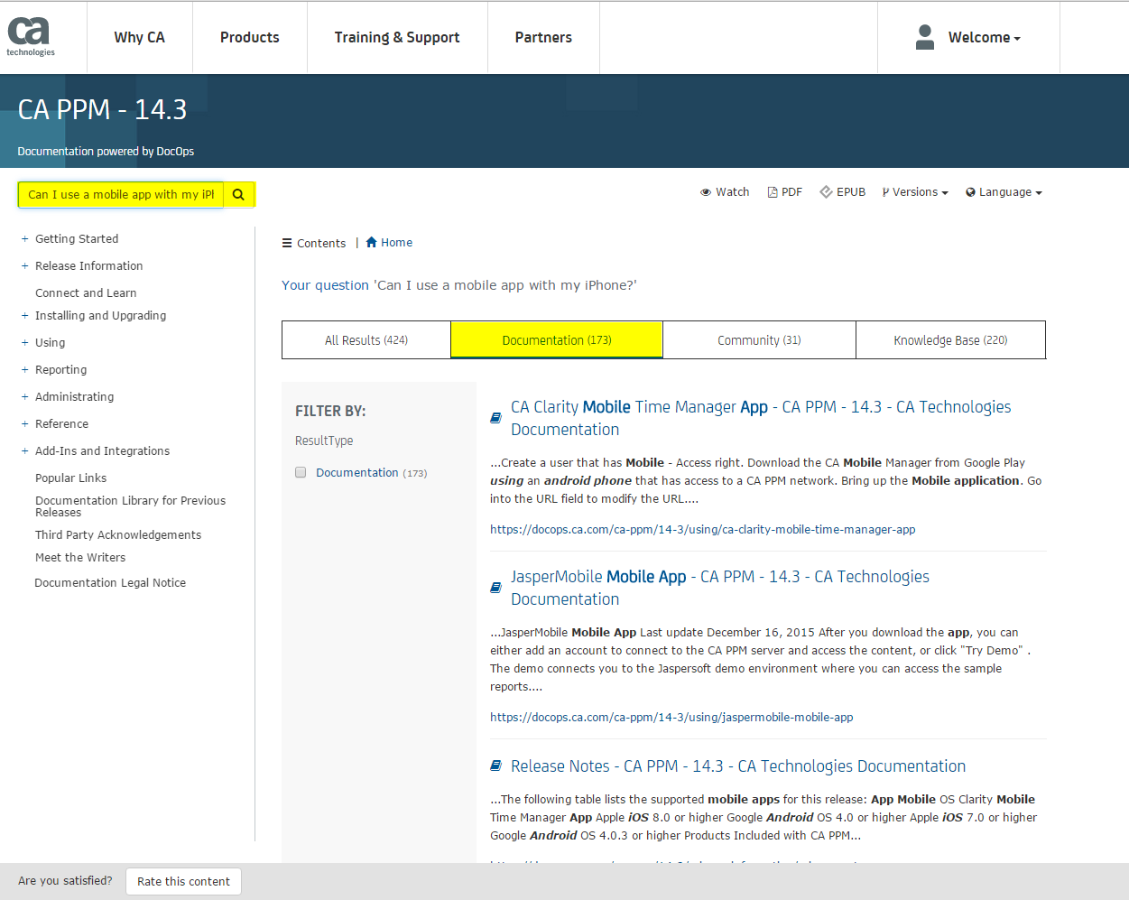Click book icon beside Release Notes result
Image resolution: width=1129 pixels, height=900 pixels.
[496, 766]
